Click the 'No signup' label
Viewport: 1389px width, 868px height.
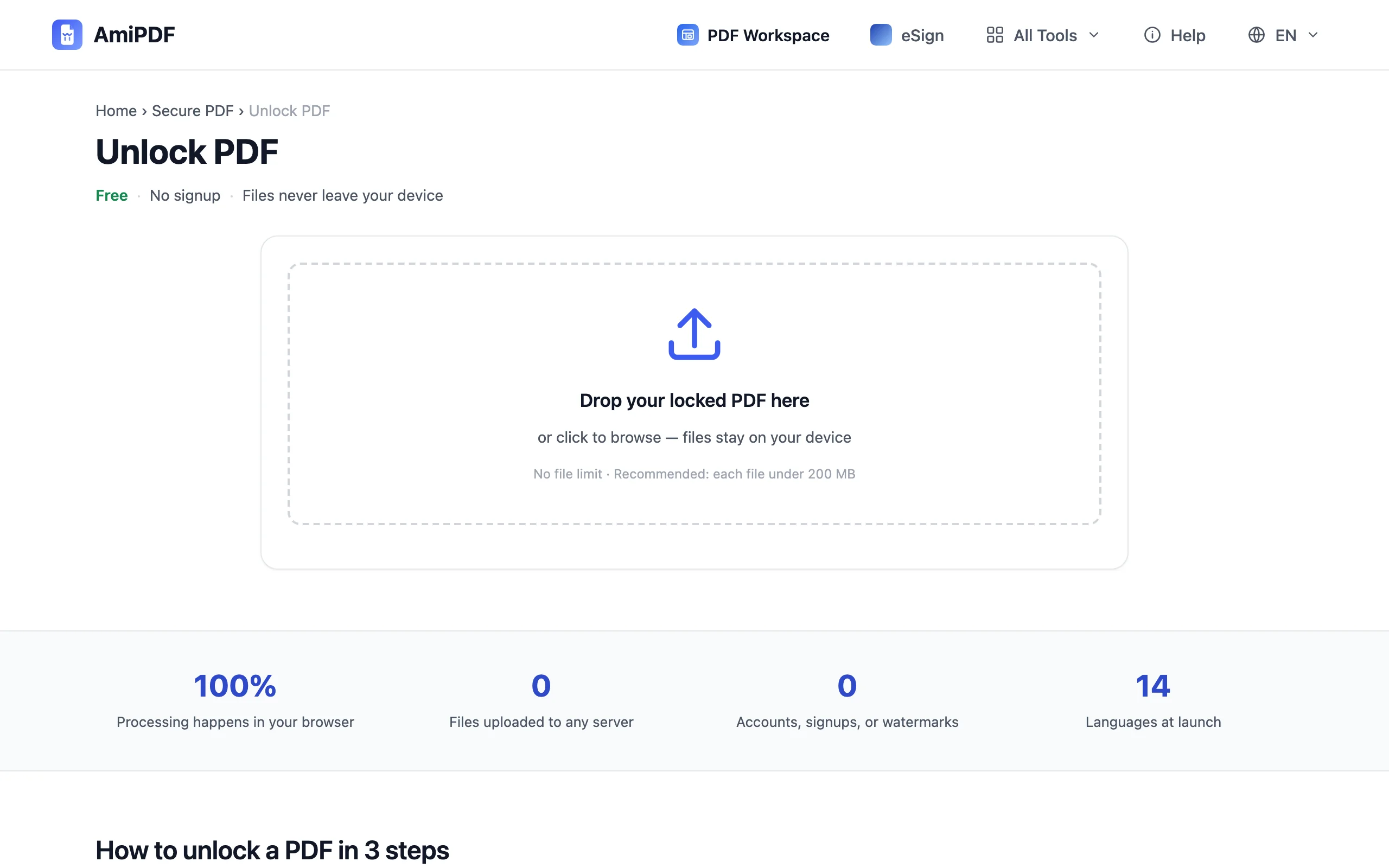tap(185, 196)
